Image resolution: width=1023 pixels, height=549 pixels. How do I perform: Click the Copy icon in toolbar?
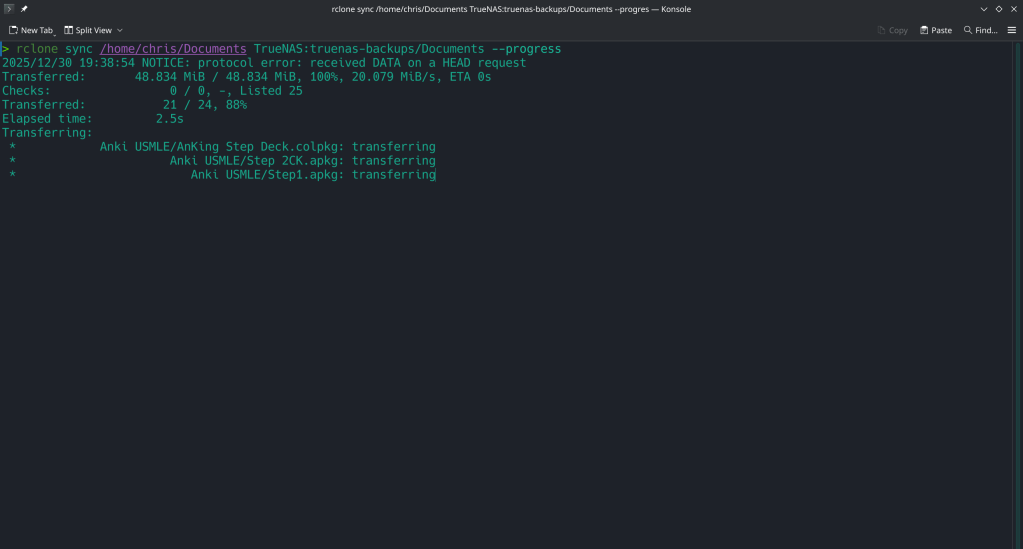tap(882, 30)
